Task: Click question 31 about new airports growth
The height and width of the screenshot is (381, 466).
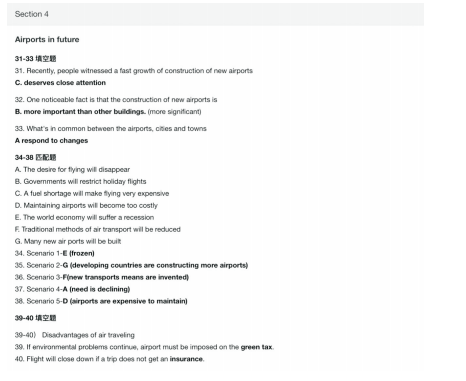Action: click(x=134, y=71)
